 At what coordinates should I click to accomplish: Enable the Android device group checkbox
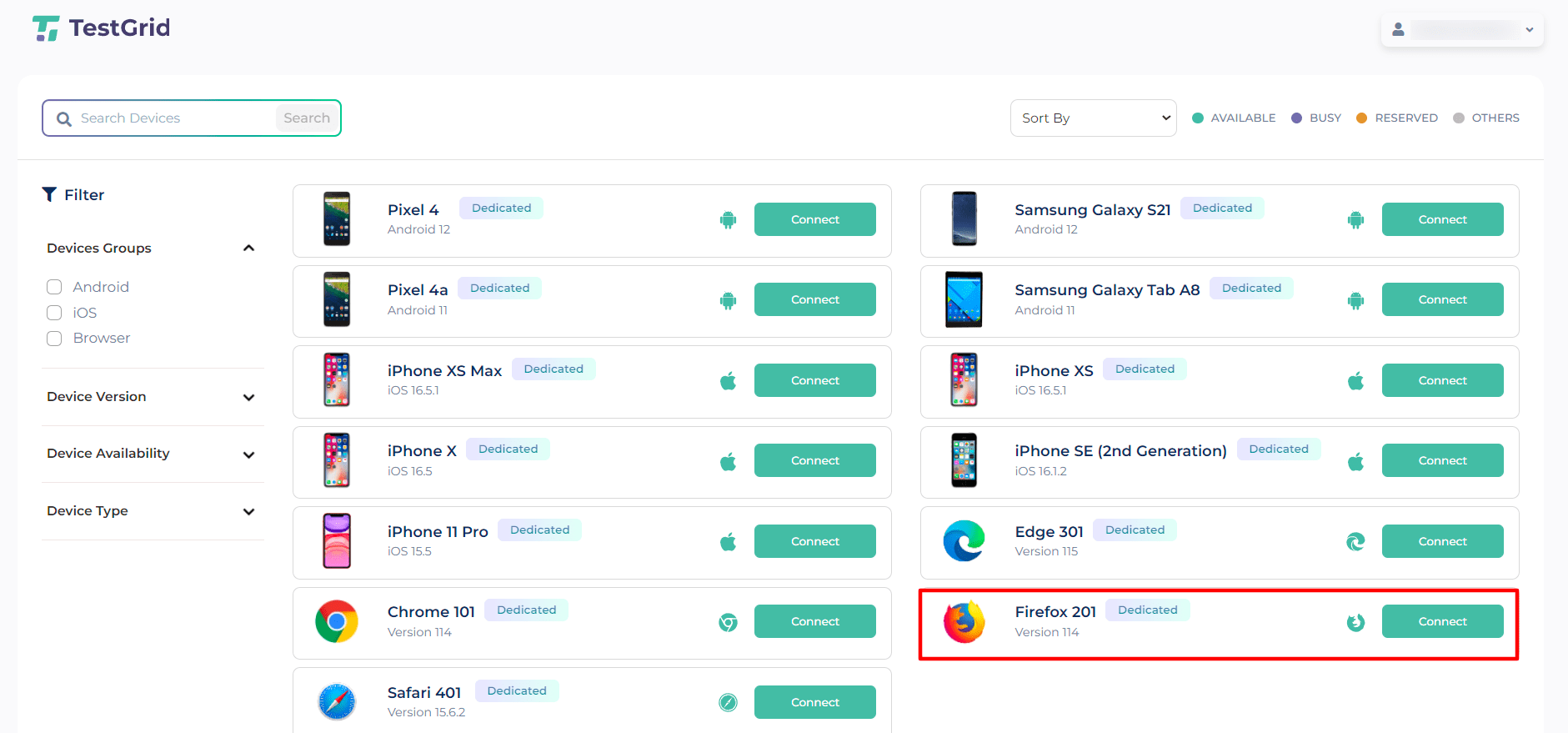(x=55, y=287)
